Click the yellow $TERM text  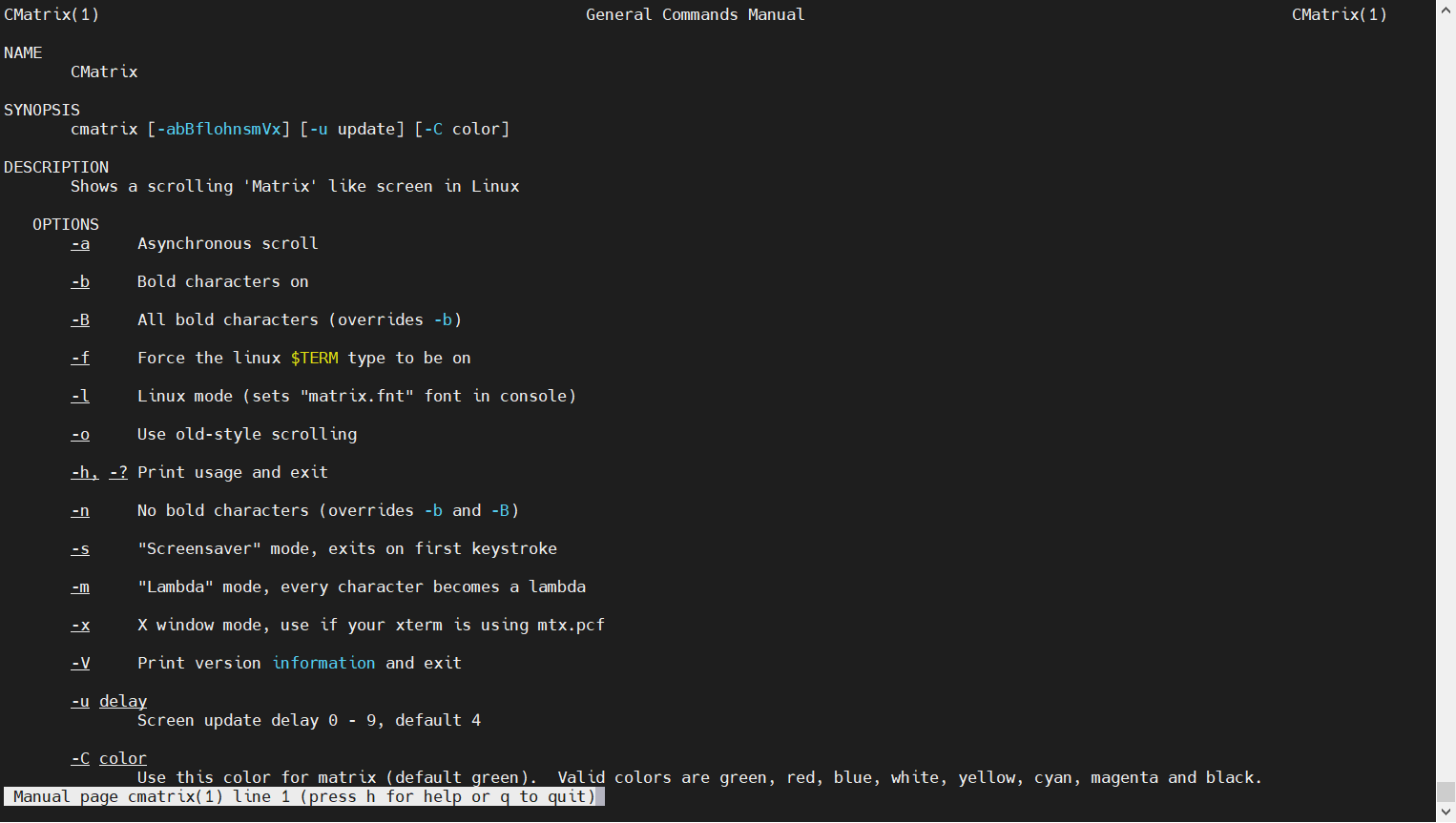tap(314, 358)
